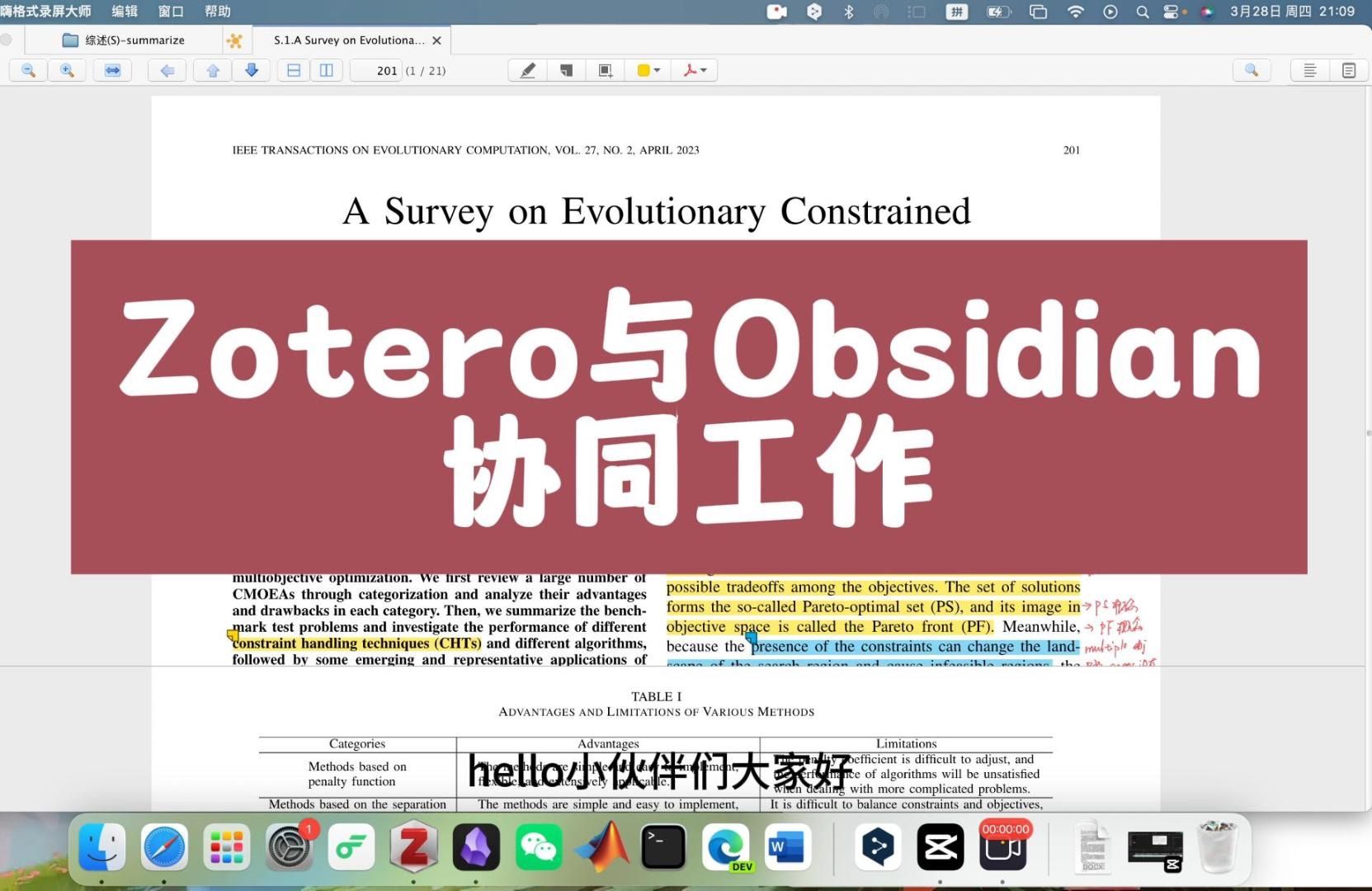Image resolution: width=1372 pixels, height=891 pixels.
Task: Zoom in on the PDF page
Action: [x=68, y=70]
